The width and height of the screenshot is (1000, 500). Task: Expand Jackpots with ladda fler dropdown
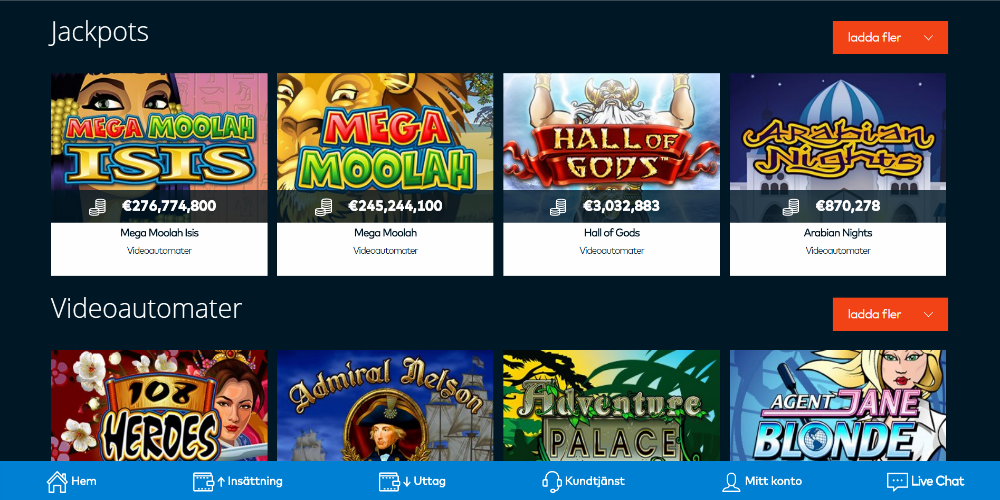pyautogui.click(x=890, y=38)
